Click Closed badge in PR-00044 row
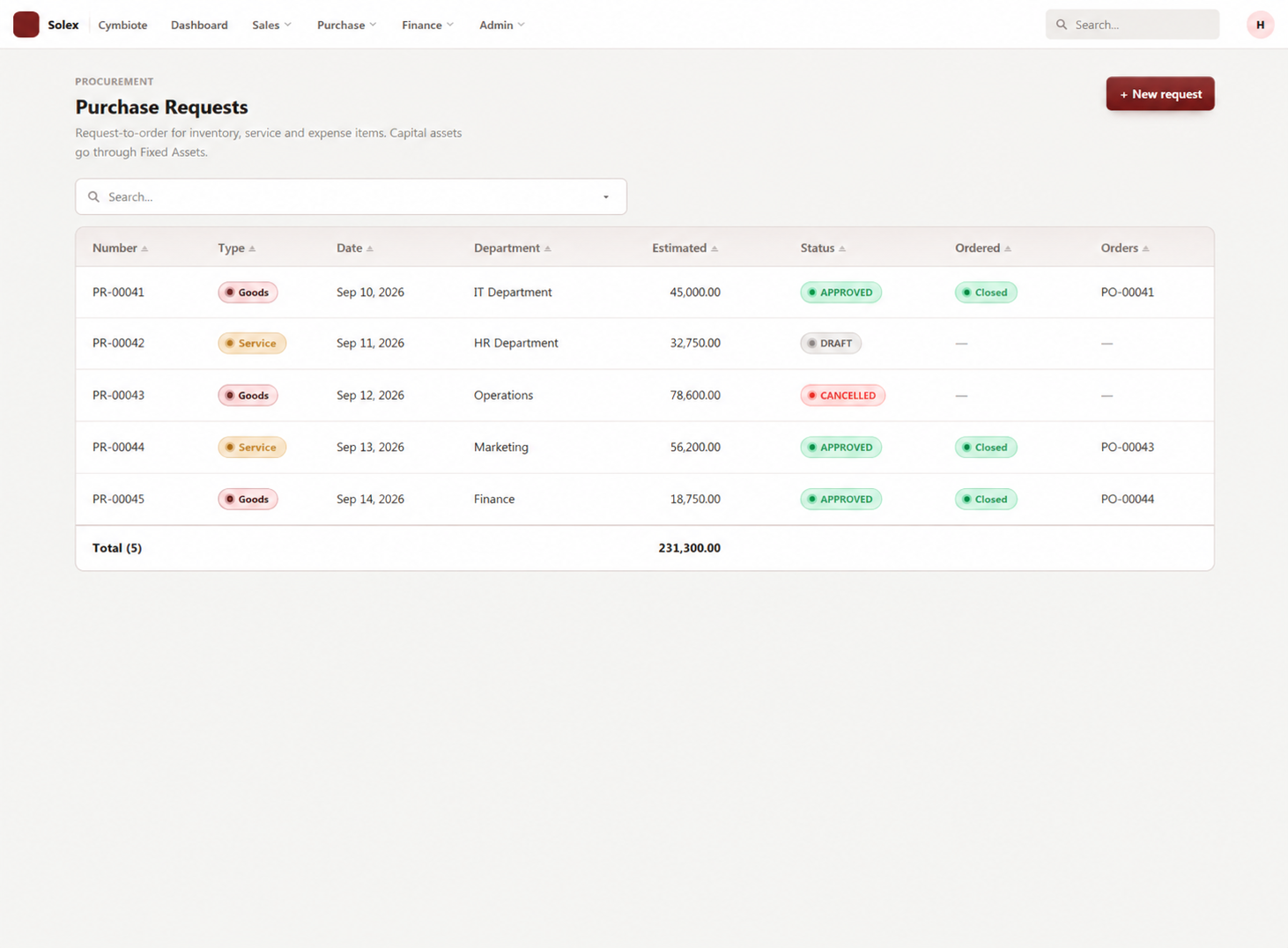Viewport: 1288px width, 948px height. (986, 448)
